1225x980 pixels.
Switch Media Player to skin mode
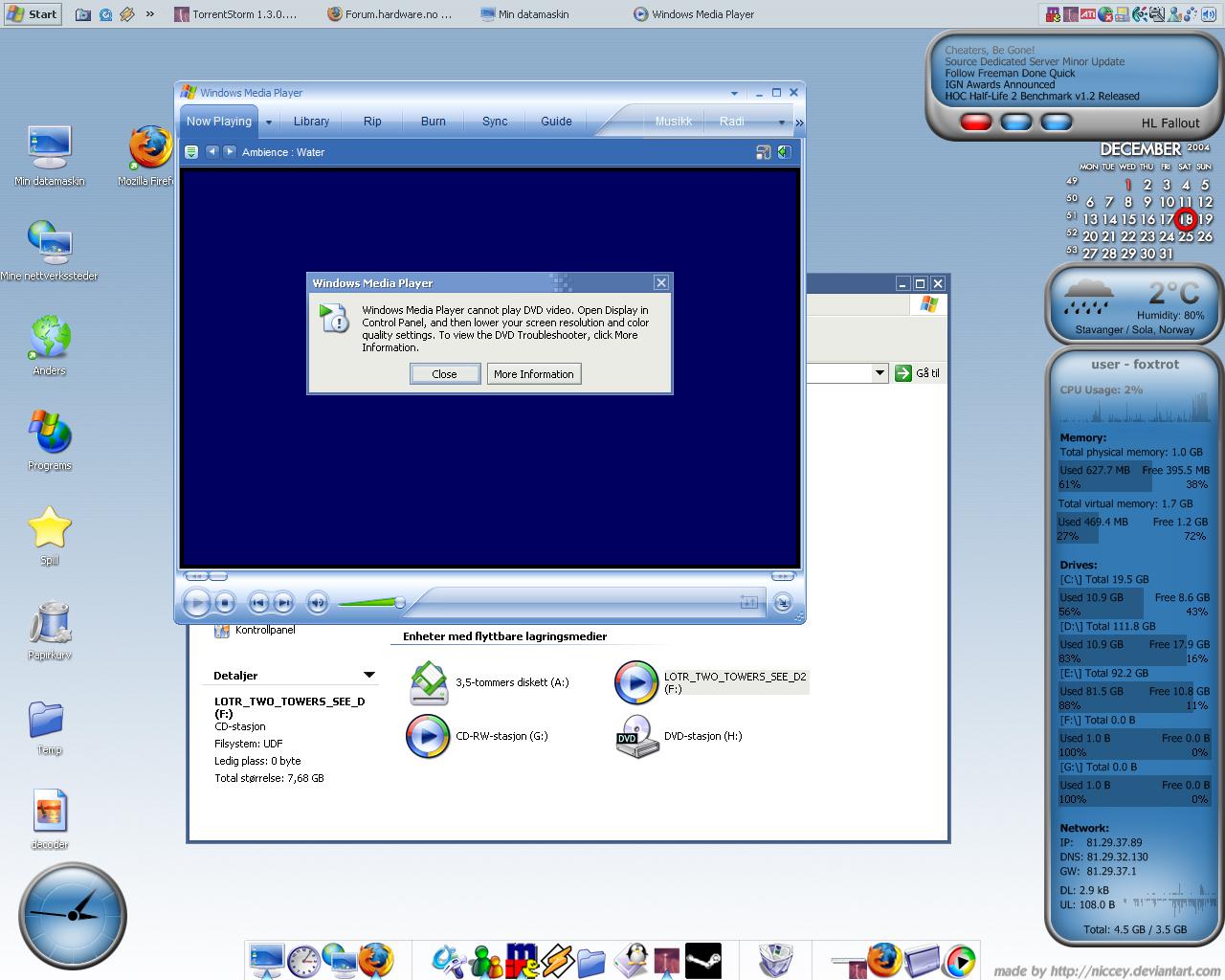783,602
